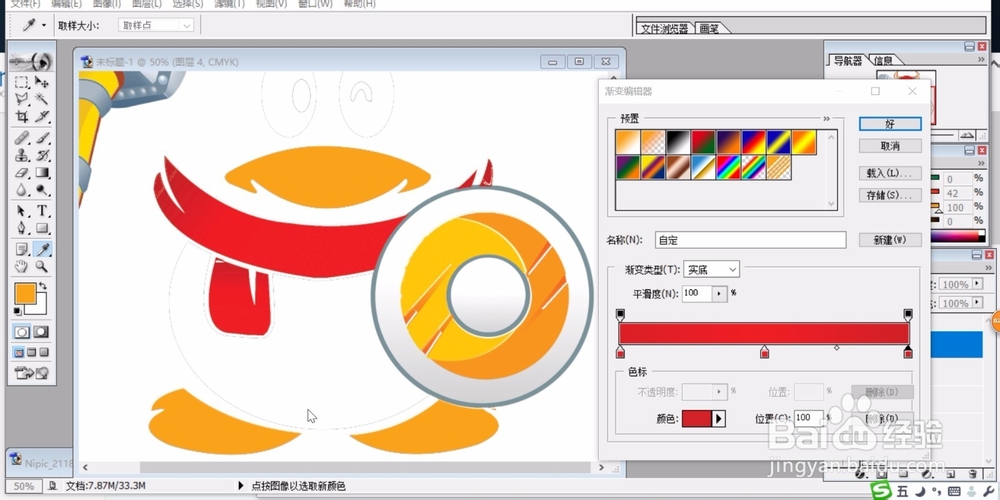Switch to the 文件浏览器 tab
Screen dimensions: 1000x500
click(665, 29)
